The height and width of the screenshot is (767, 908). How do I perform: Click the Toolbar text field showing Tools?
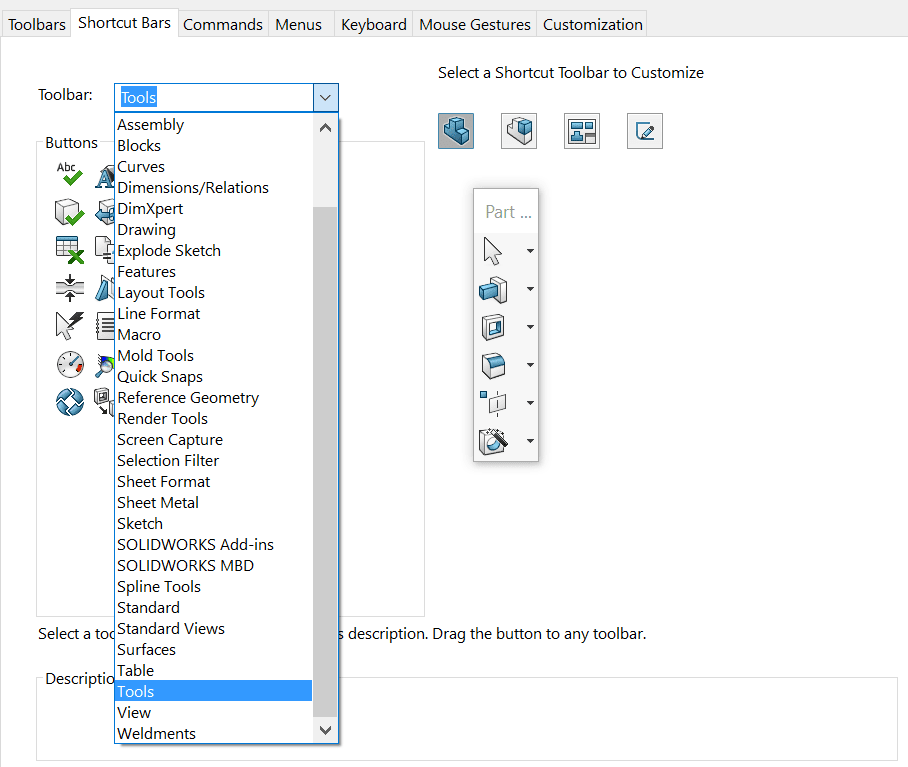[214, 98]
